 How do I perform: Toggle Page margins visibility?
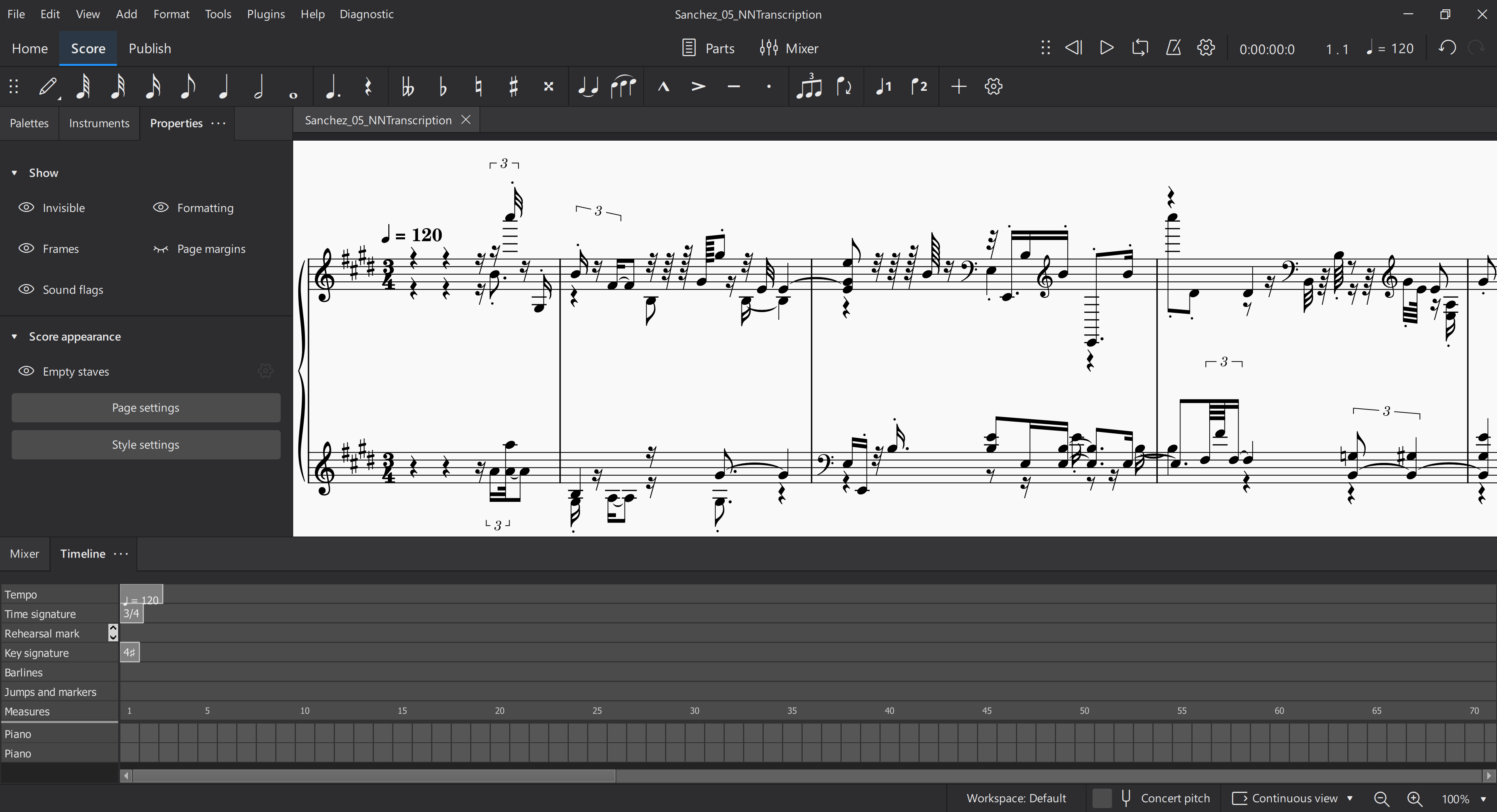[x=160, y=249]
